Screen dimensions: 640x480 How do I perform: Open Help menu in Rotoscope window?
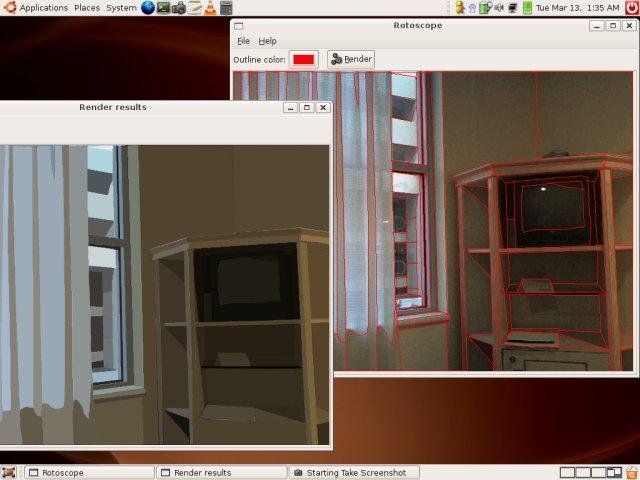pos(267,41)
